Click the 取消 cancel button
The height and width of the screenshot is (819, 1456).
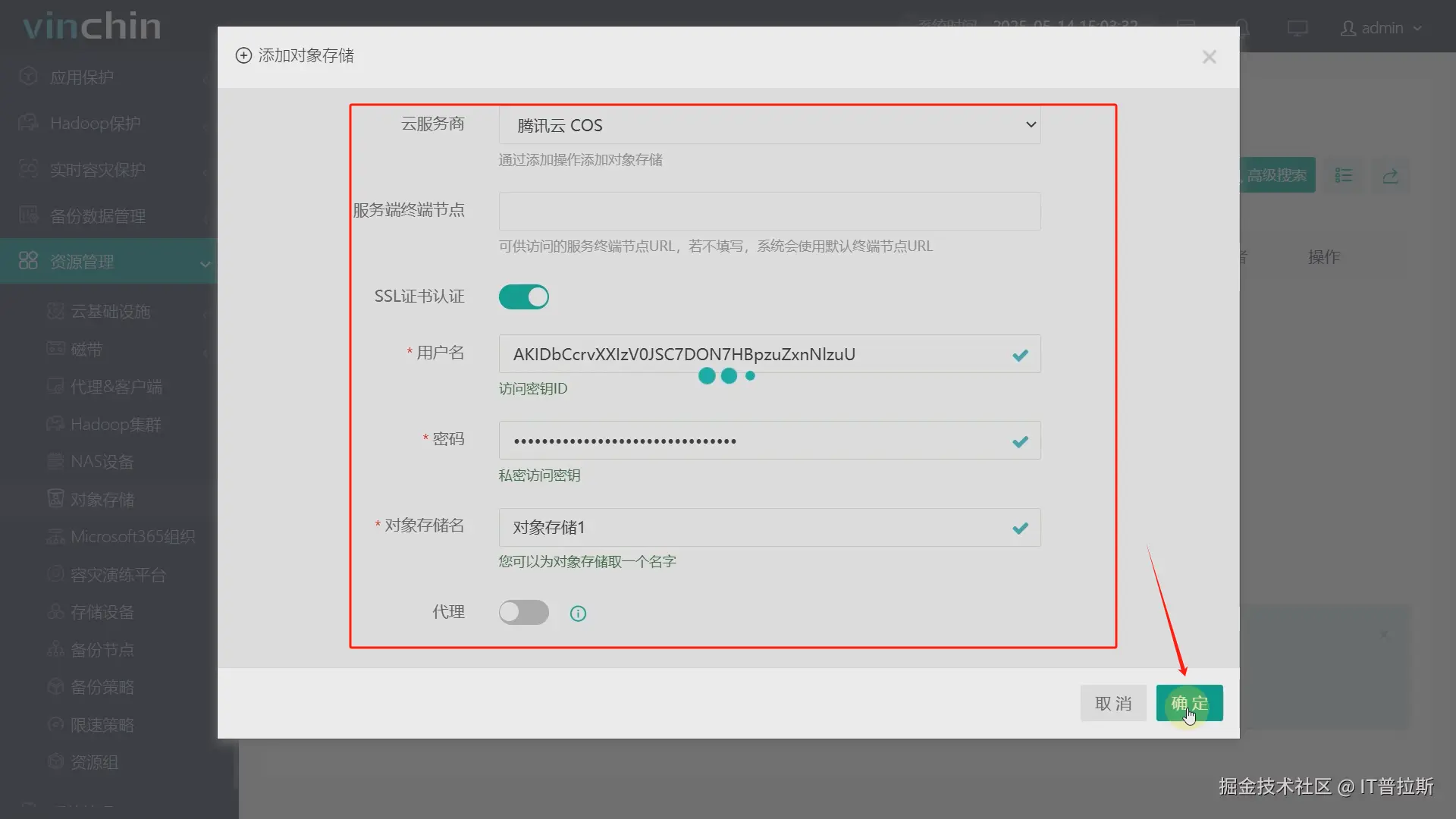(1112, 703)
